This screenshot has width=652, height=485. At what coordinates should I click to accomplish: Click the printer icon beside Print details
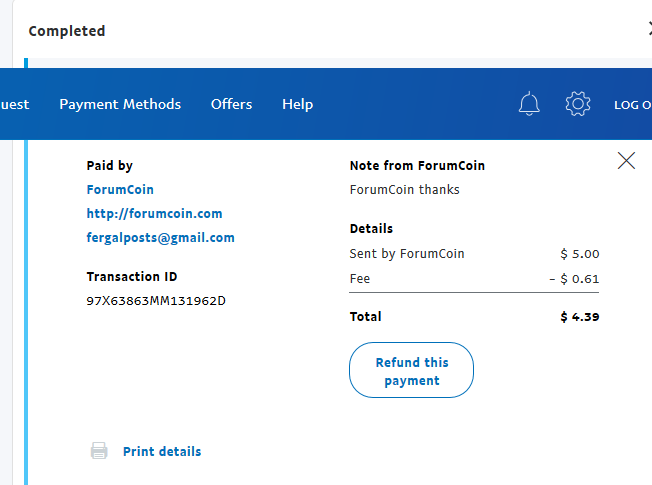99,451
